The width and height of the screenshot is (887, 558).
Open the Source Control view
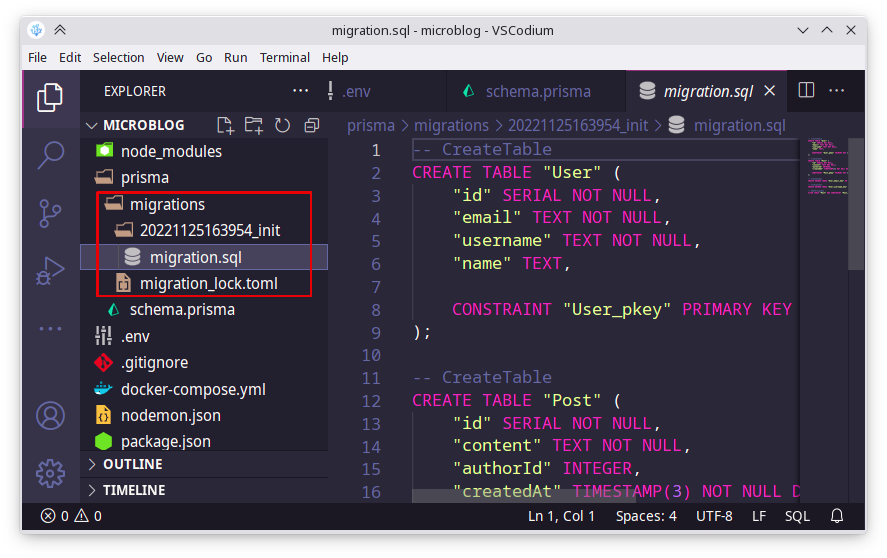[x=50, y=213]
